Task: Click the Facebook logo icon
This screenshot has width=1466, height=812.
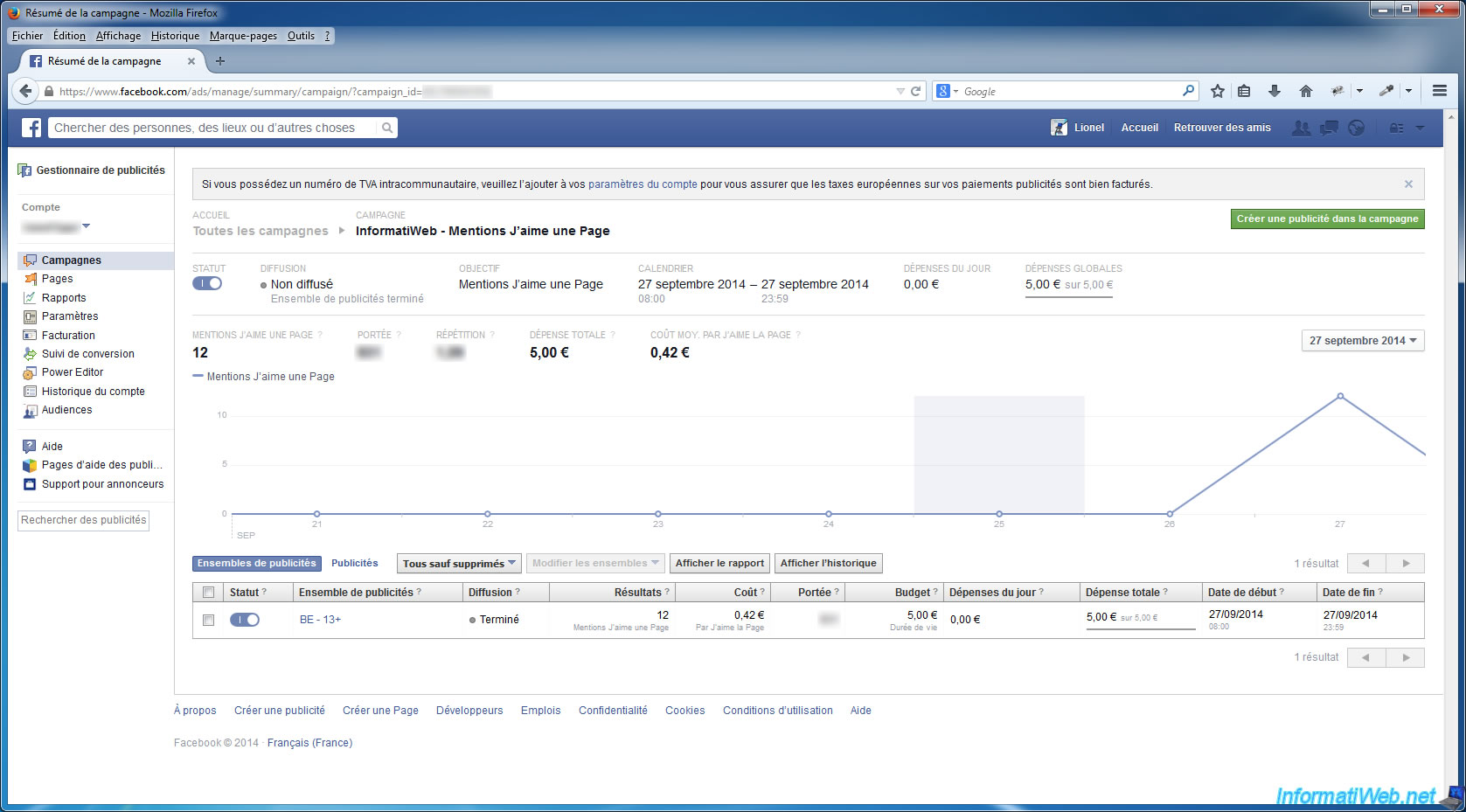Action: point(31,128)
